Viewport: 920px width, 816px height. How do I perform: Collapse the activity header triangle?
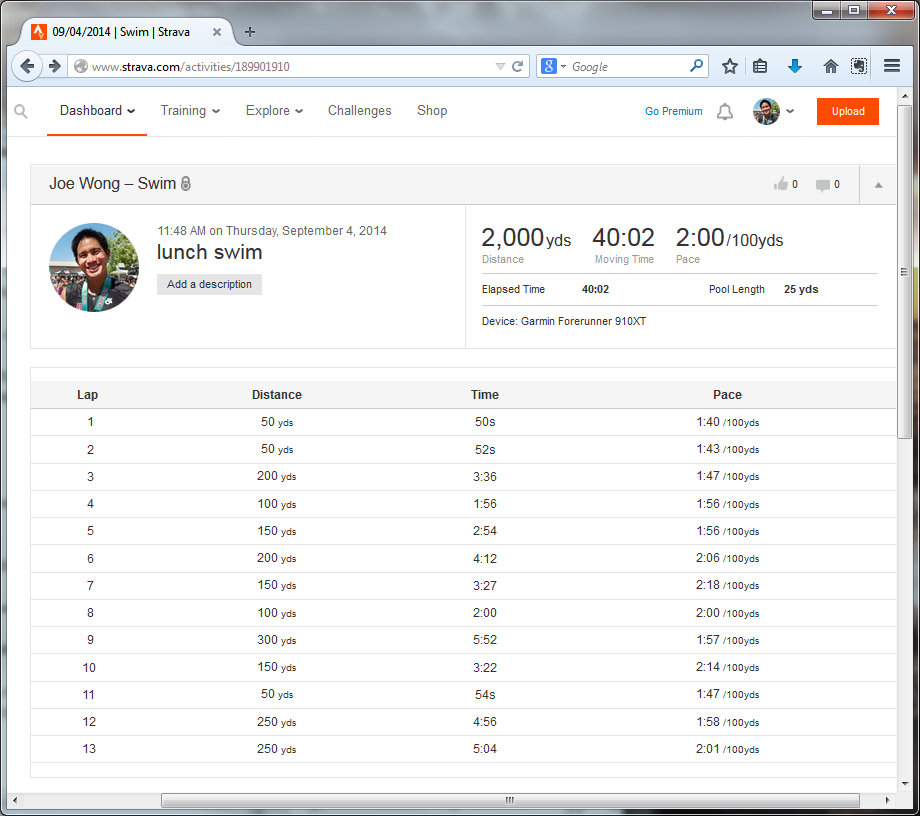(x=878, y=185)
